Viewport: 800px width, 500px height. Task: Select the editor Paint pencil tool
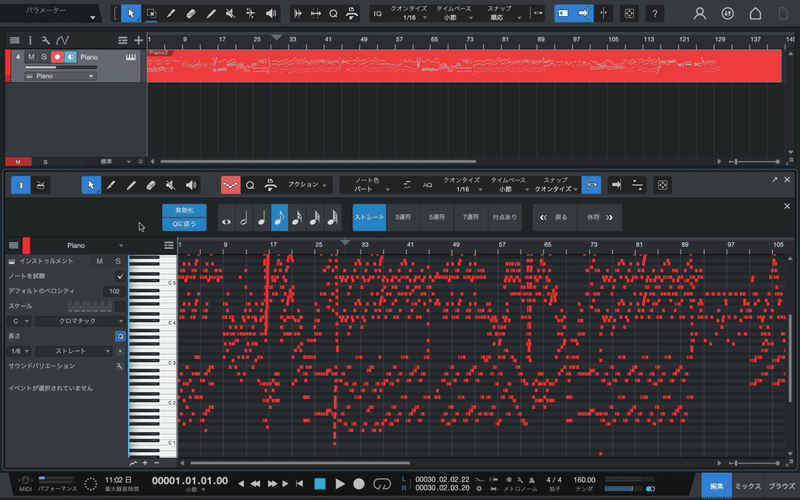pos(111,185)
